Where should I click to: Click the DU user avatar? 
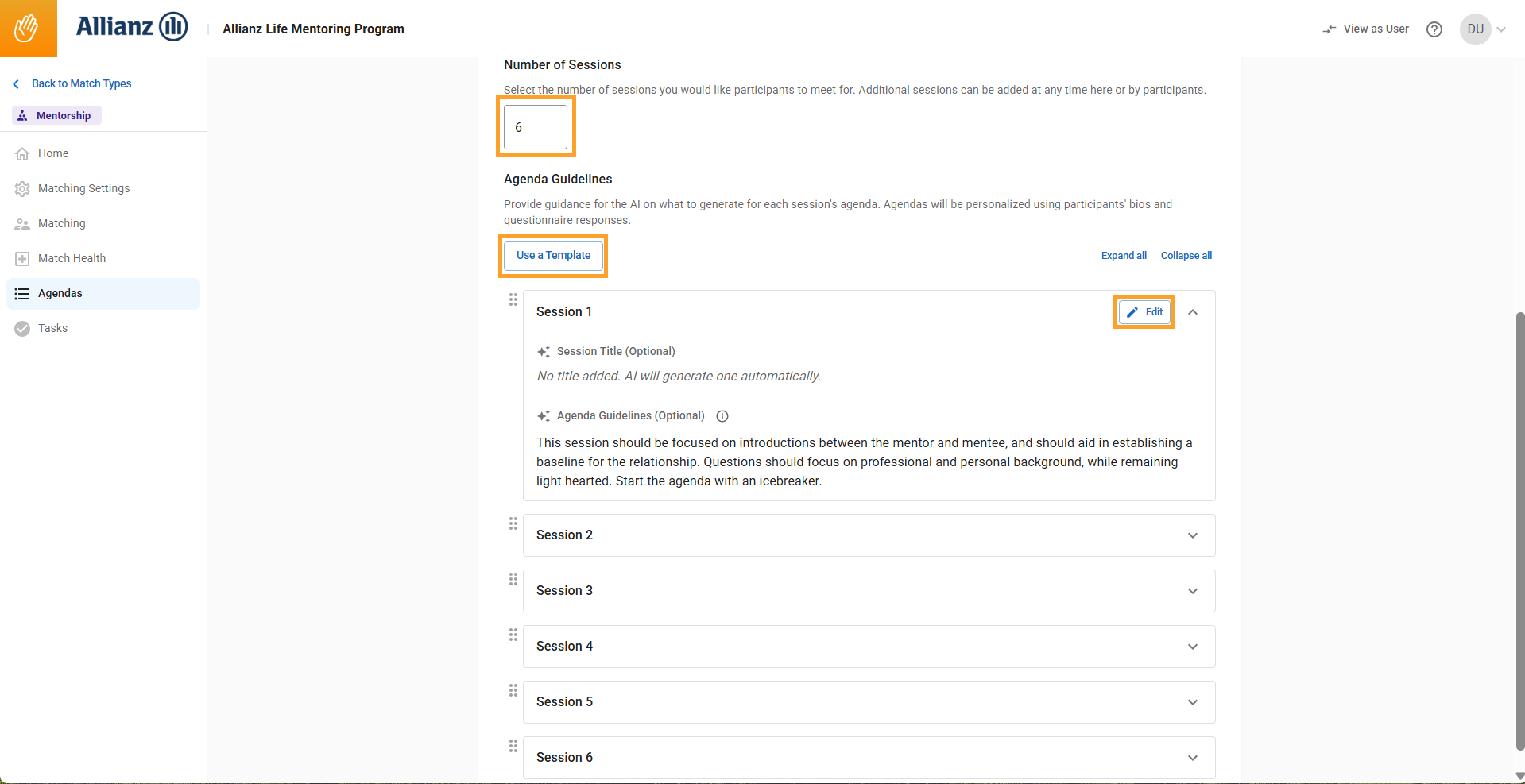tap(1475, 29)
